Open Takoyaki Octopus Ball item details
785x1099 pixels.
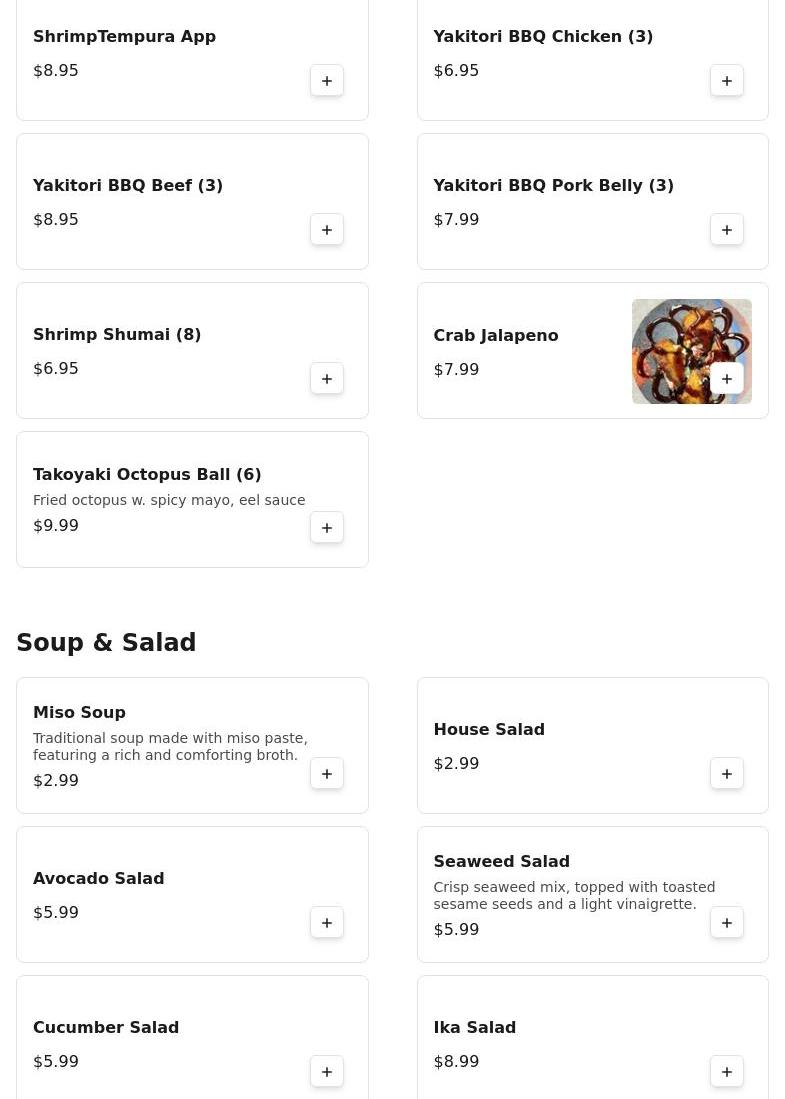point(192,500)
